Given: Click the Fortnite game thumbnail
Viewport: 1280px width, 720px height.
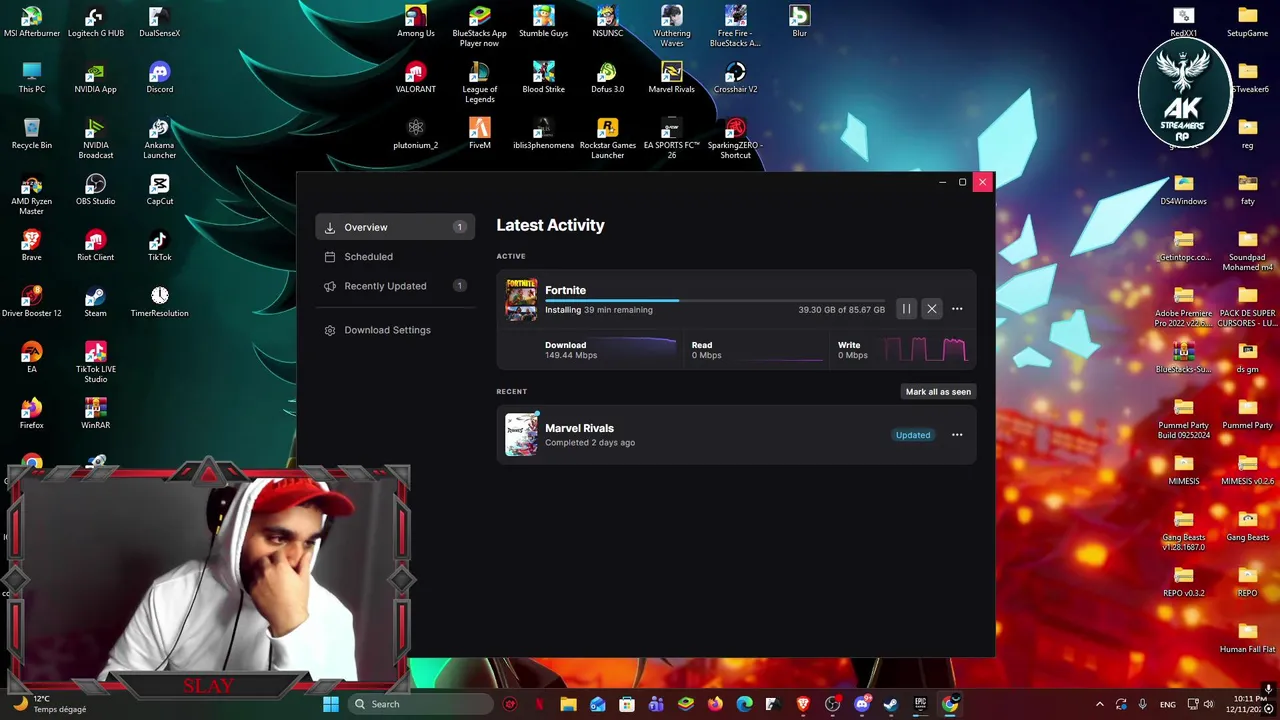Looking at the screenshot, I should pos(521,299).
